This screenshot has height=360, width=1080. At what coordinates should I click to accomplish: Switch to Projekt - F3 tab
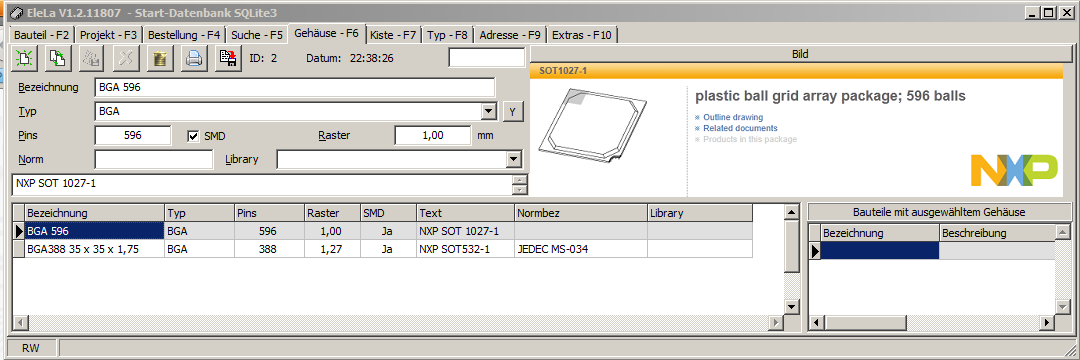click(x=109, y=34)
